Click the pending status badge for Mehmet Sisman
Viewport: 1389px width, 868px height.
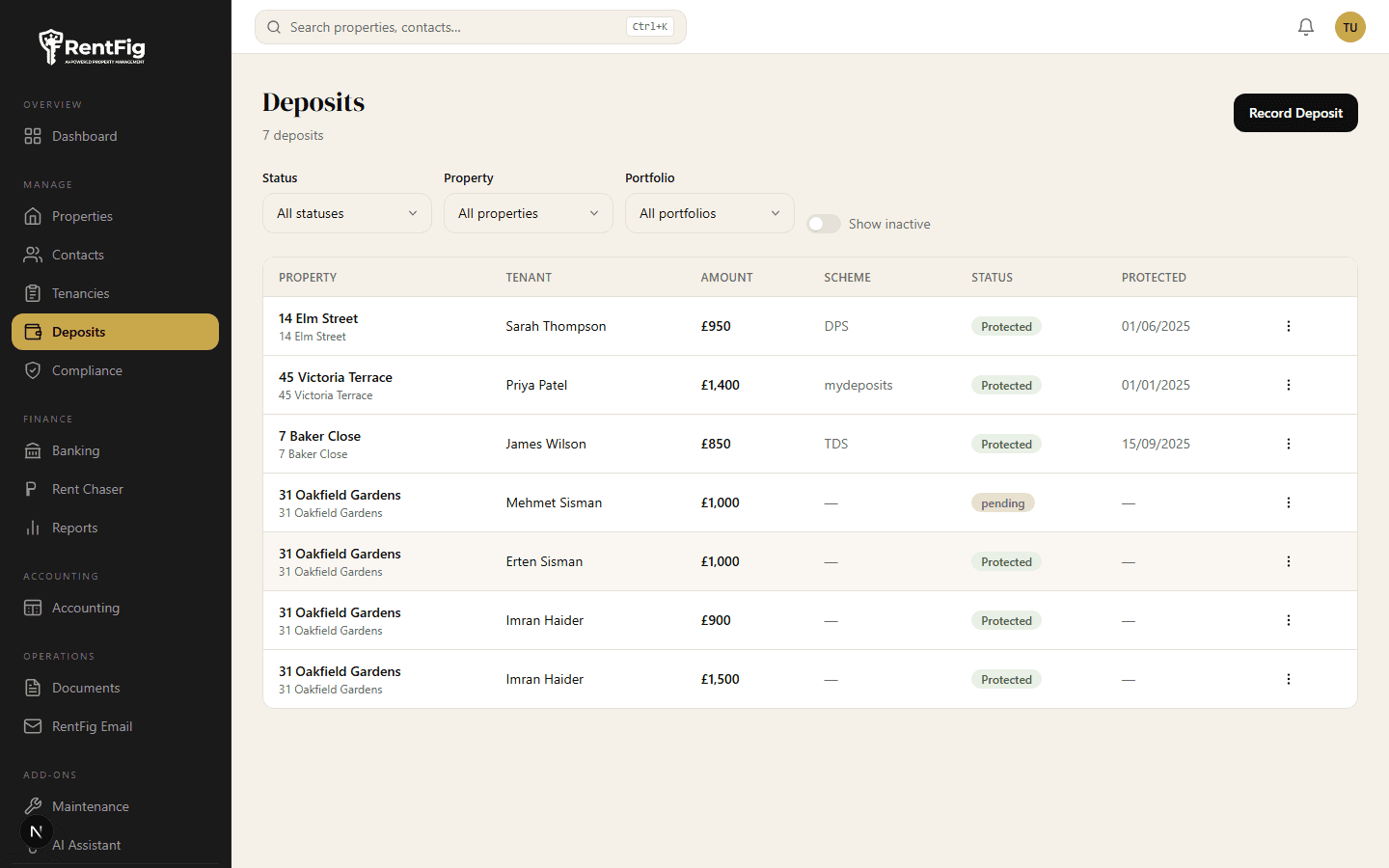point(1003,502)
